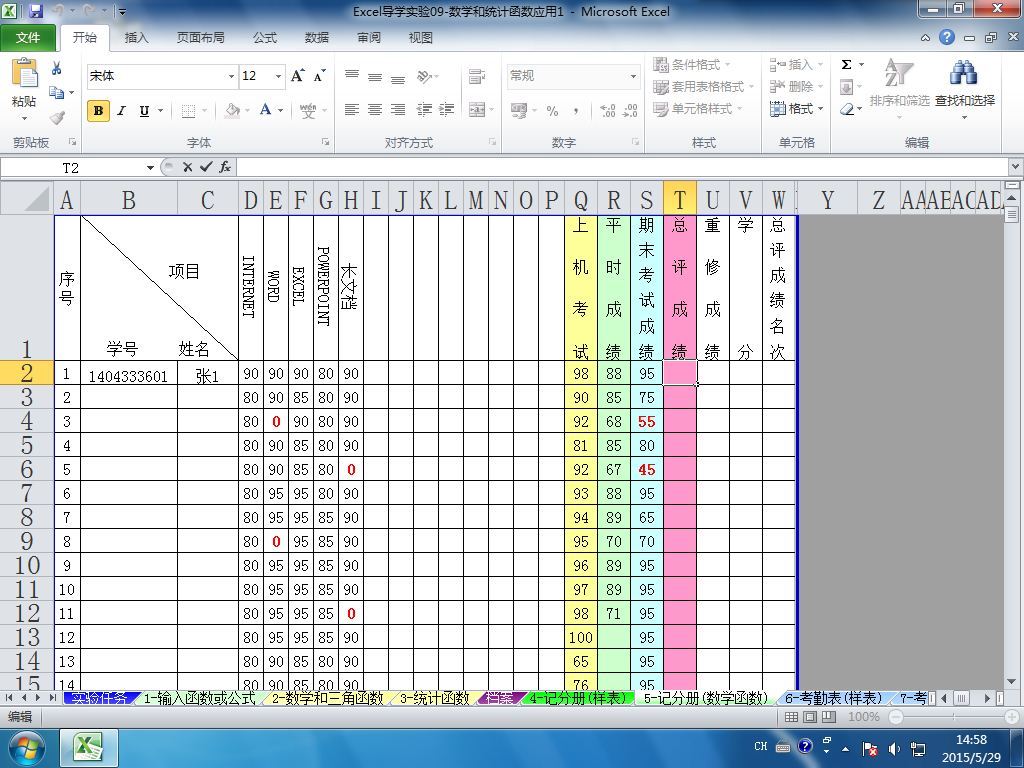
Task: Toggle Bold formatting
Action: coord(98,110)
